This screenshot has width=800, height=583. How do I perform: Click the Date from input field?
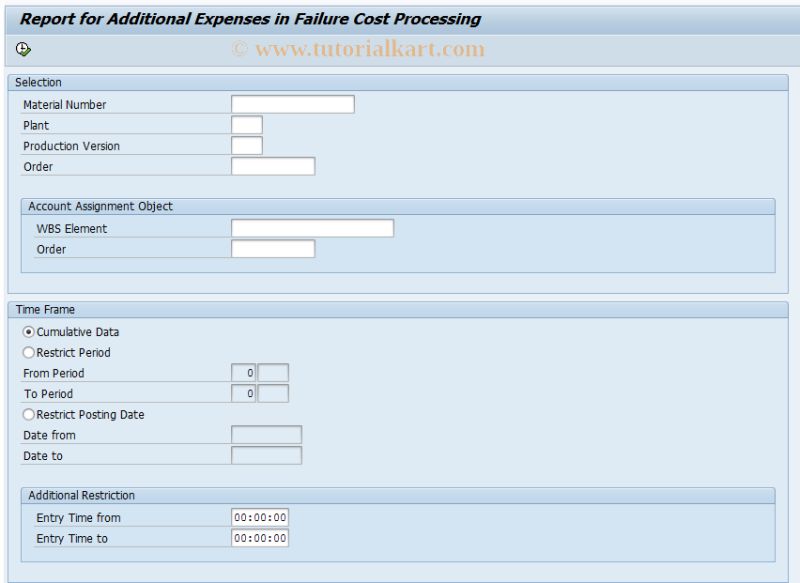click(267, 434)
